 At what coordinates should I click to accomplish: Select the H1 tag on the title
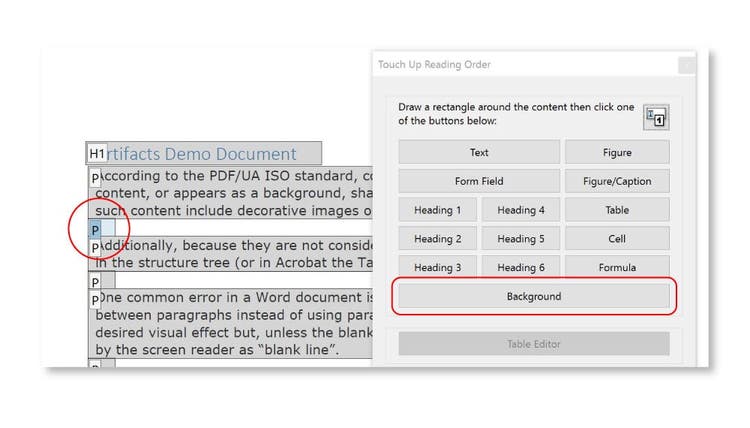pyautogui.click(x=97, y=154)
